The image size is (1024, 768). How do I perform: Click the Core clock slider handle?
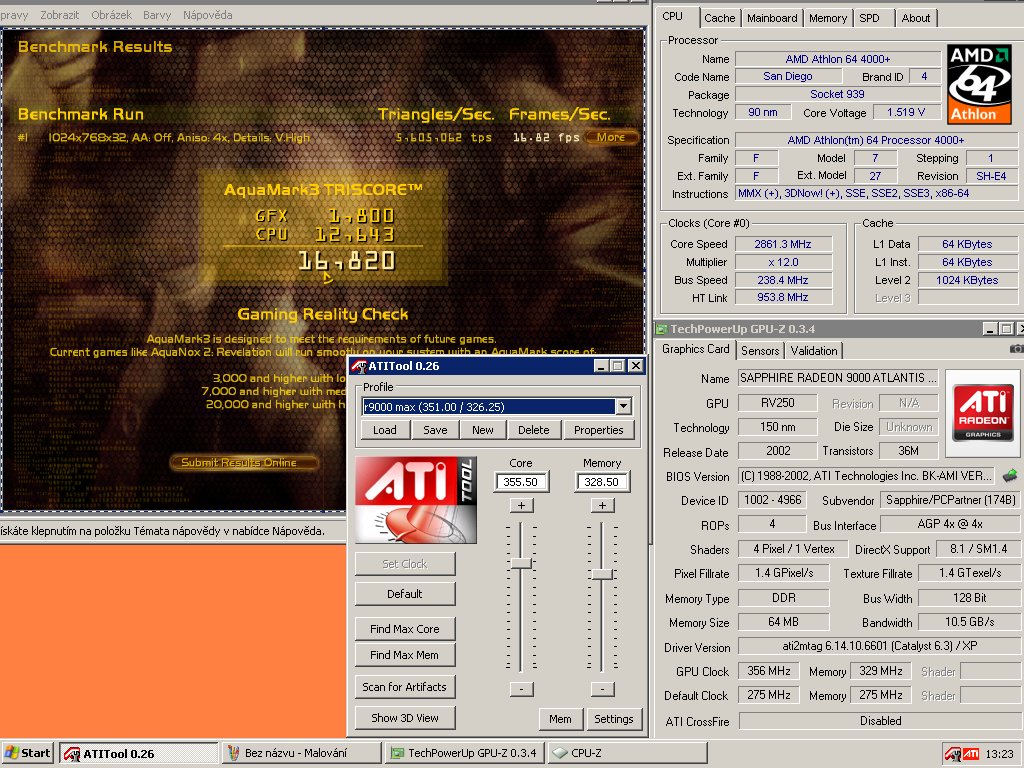(521, 563)
